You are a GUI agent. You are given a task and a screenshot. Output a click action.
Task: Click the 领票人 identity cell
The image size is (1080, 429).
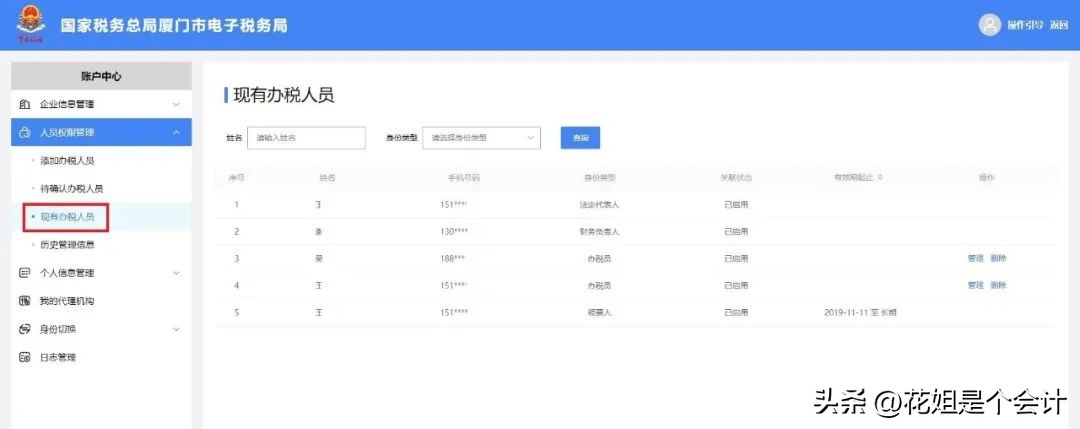coord(599,313)
